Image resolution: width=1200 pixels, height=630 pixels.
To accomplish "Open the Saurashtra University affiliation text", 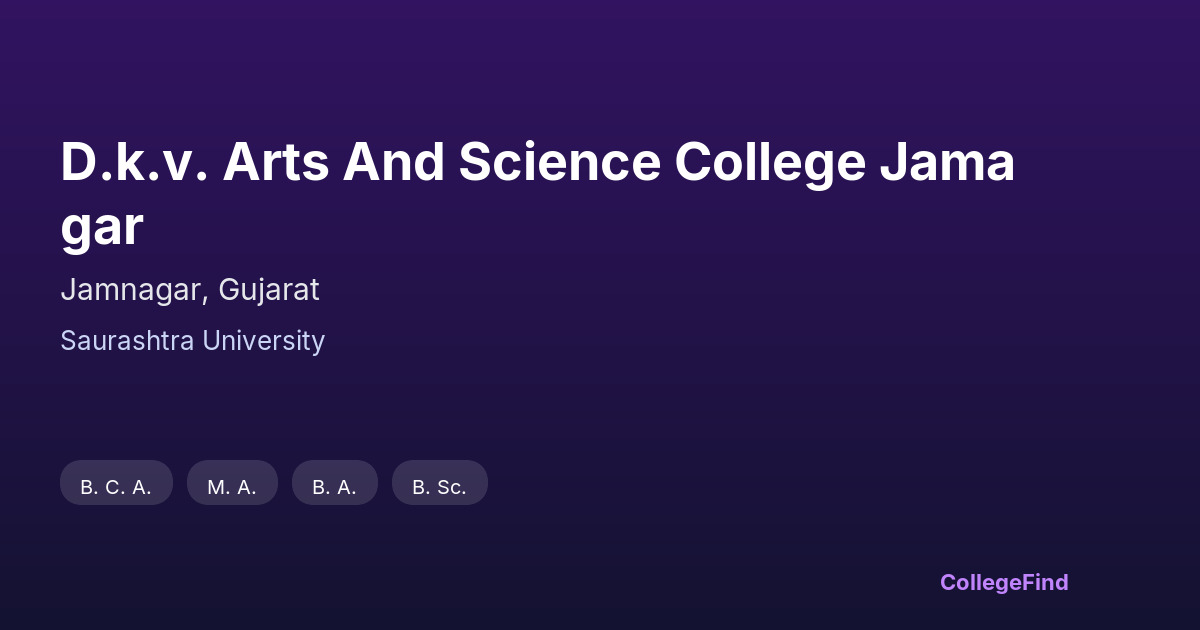I will [x=192, y=341].
